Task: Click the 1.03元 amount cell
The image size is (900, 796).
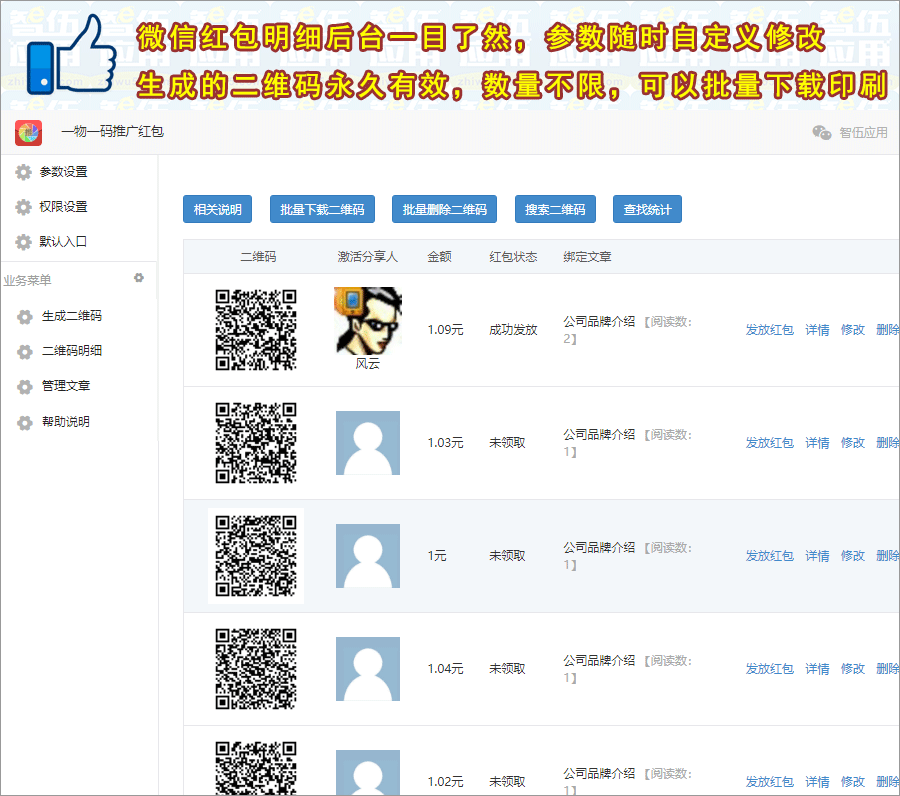Action: pos(445,443)
